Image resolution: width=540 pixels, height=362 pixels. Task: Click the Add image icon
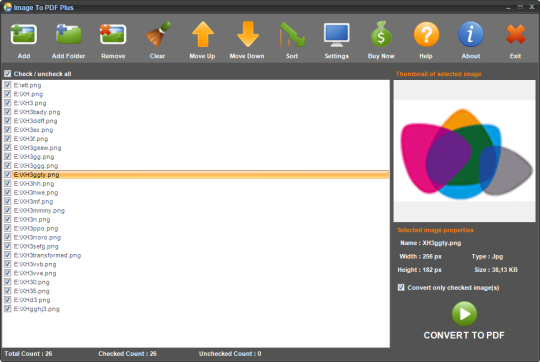click(23, 34)
